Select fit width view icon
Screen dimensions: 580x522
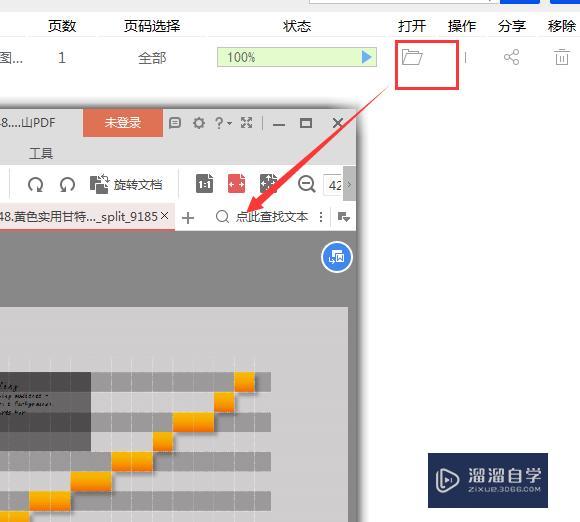pos(236,183)
